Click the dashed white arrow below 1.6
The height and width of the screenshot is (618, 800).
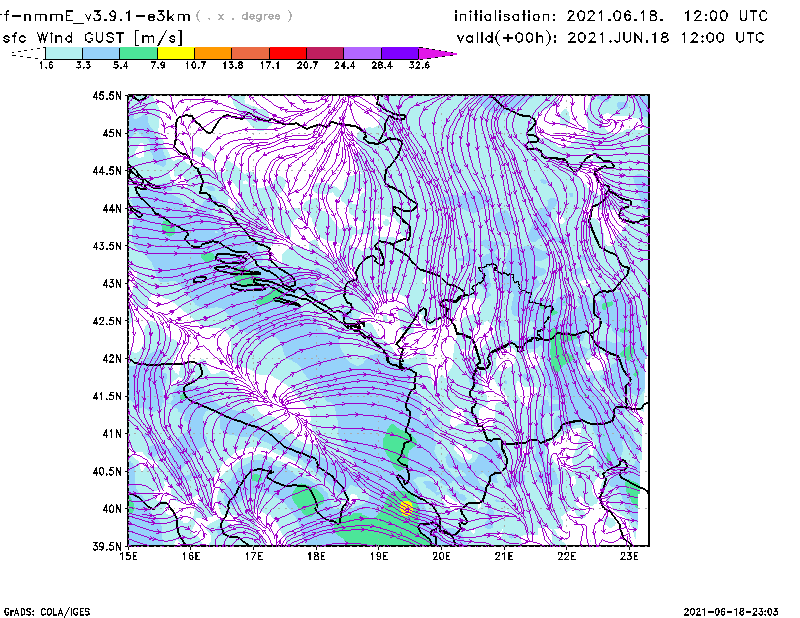point(28,53)
